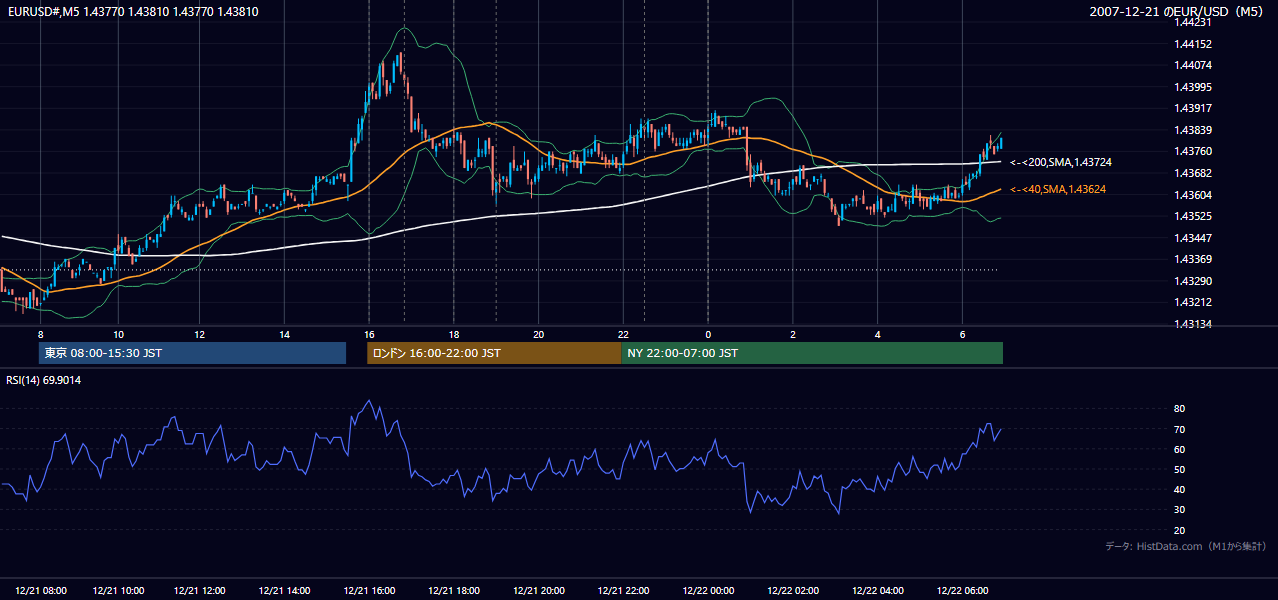
Task: Click price axis value 1.43682
Action: tap(1193, 173)
